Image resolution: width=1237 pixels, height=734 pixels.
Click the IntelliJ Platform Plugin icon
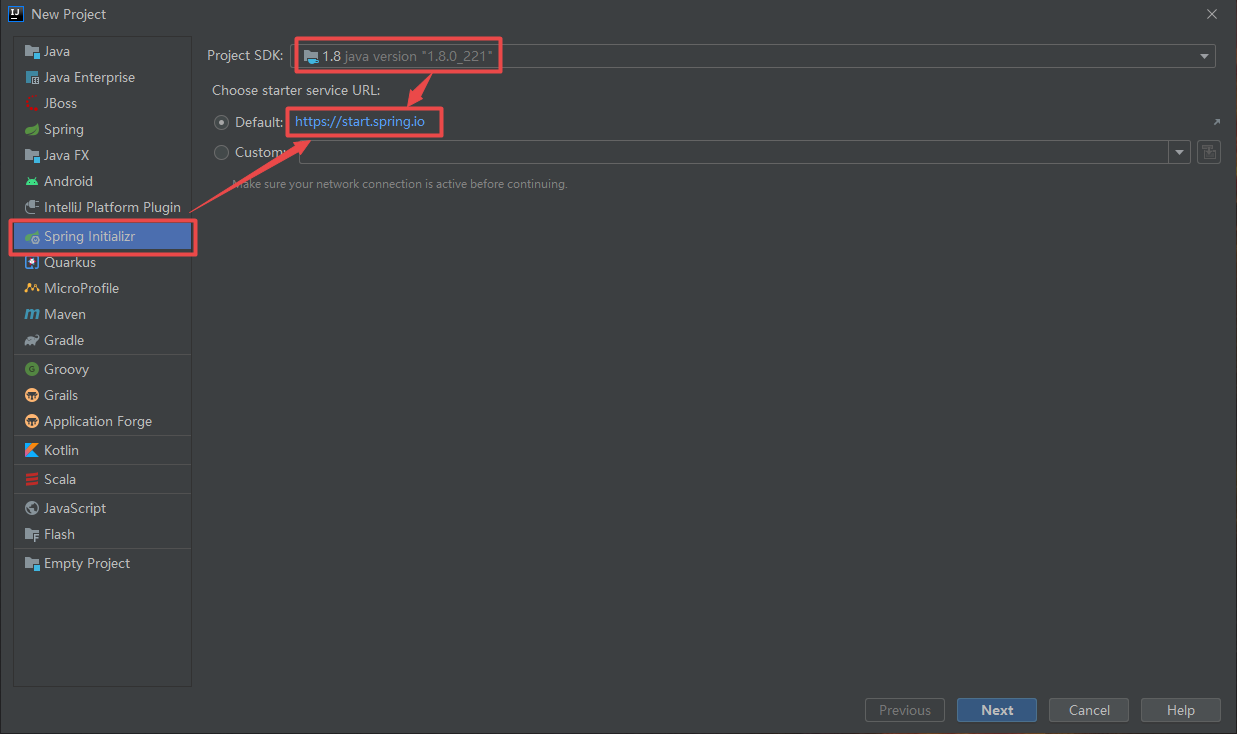(x=32, y=207)
